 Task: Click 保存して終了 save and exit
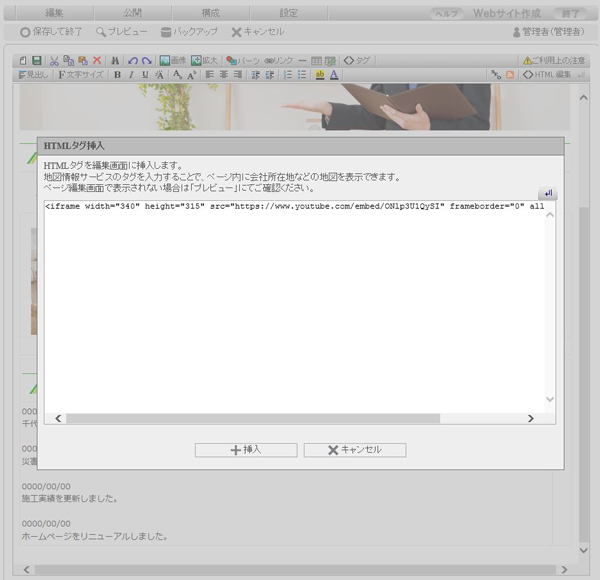51,32
